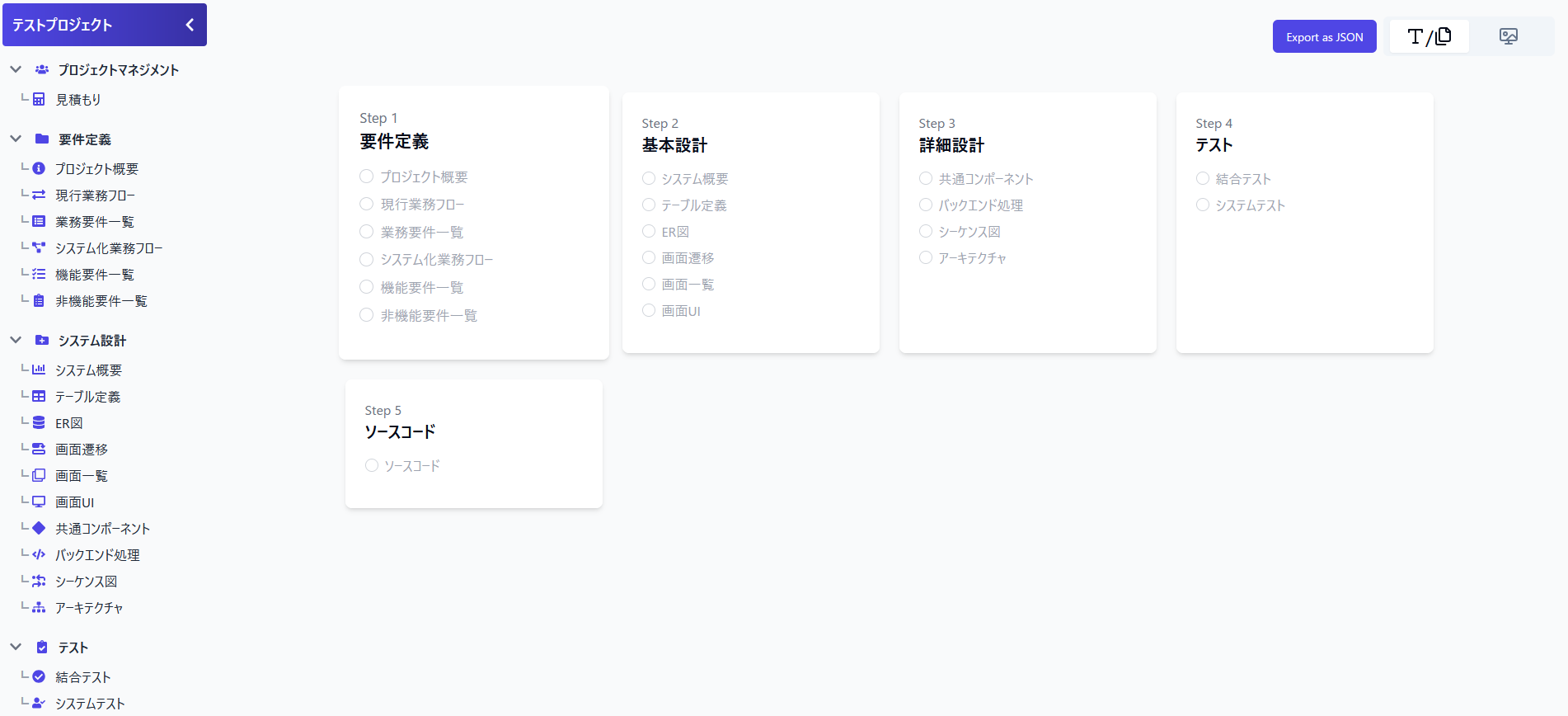Image resolution: width=1568 pixels, height=716 pixels.
Task: Click 画面遷移 item in Step 2 card
Action: 688,258
